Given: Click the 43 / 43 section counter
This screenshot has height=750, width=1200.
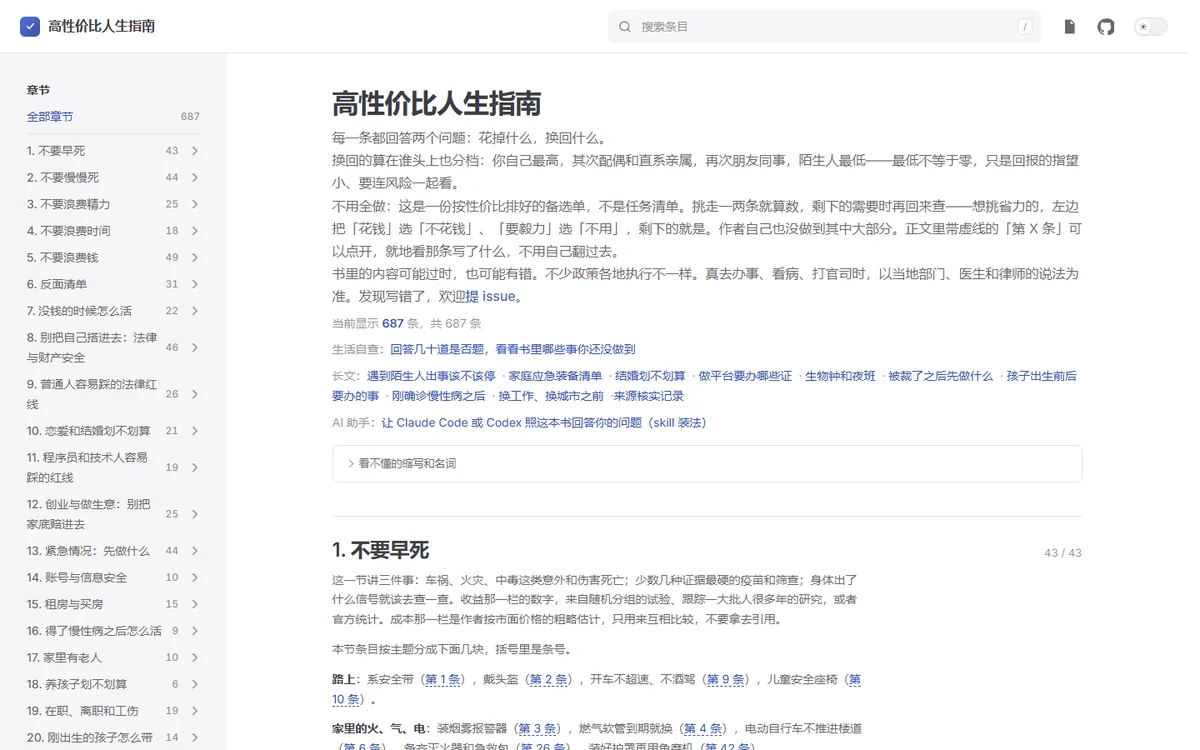Looking at the screenshot, I should pos(1063,553).
